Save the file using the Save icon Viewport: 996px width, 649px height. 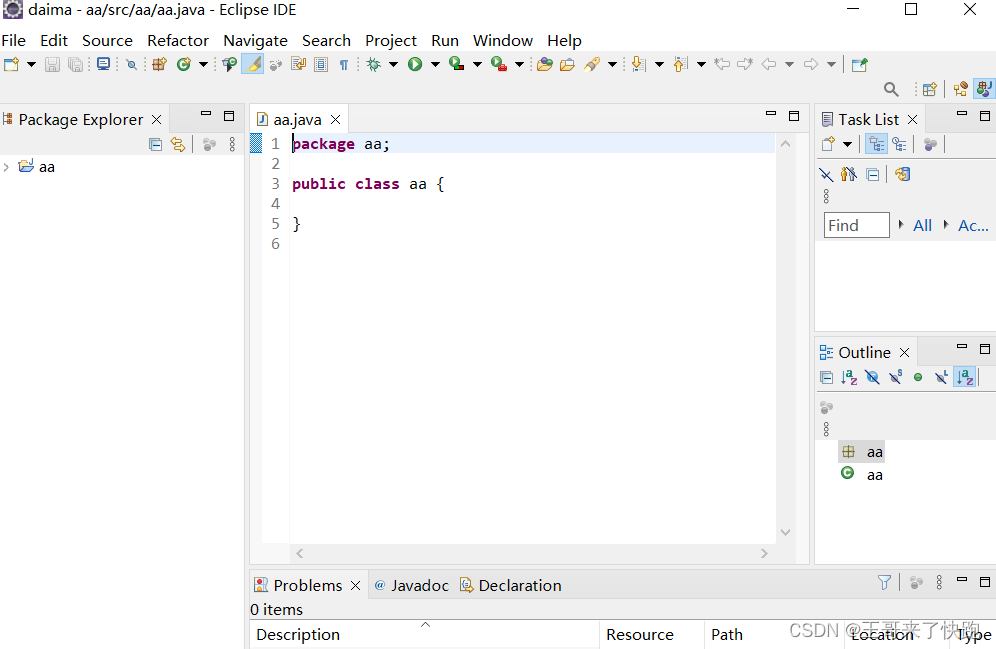coord(51,64)
